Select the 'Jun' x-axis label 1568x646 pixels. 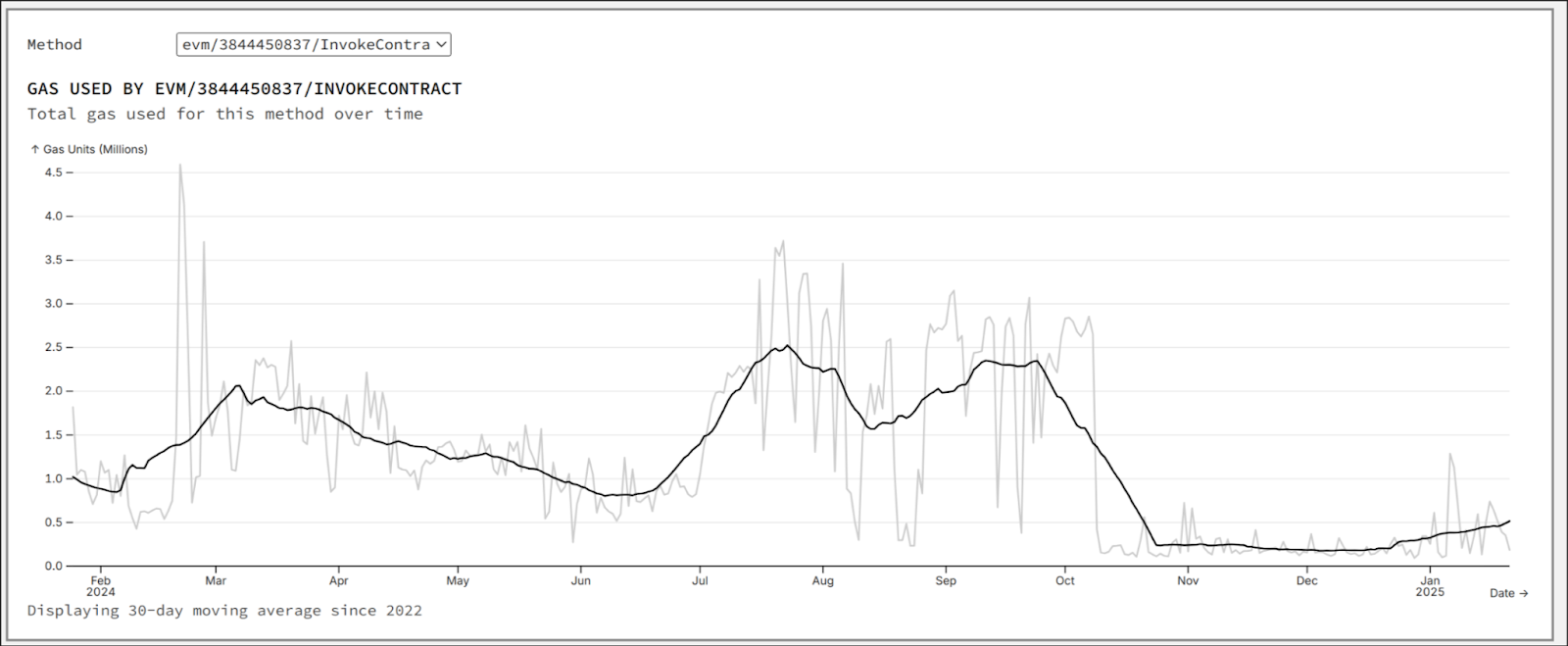(581, 580)
